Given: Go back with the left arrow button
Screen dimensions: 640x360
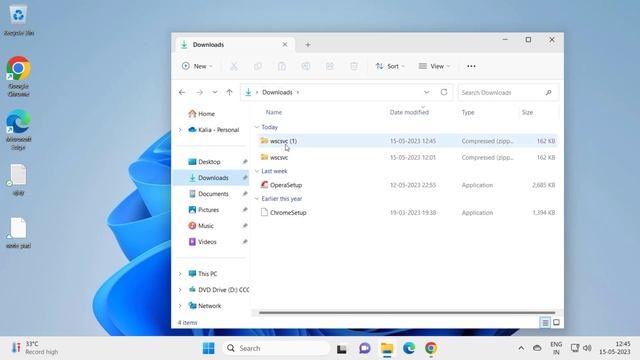Looking at the screenshot, I should [x=182, y=93].
